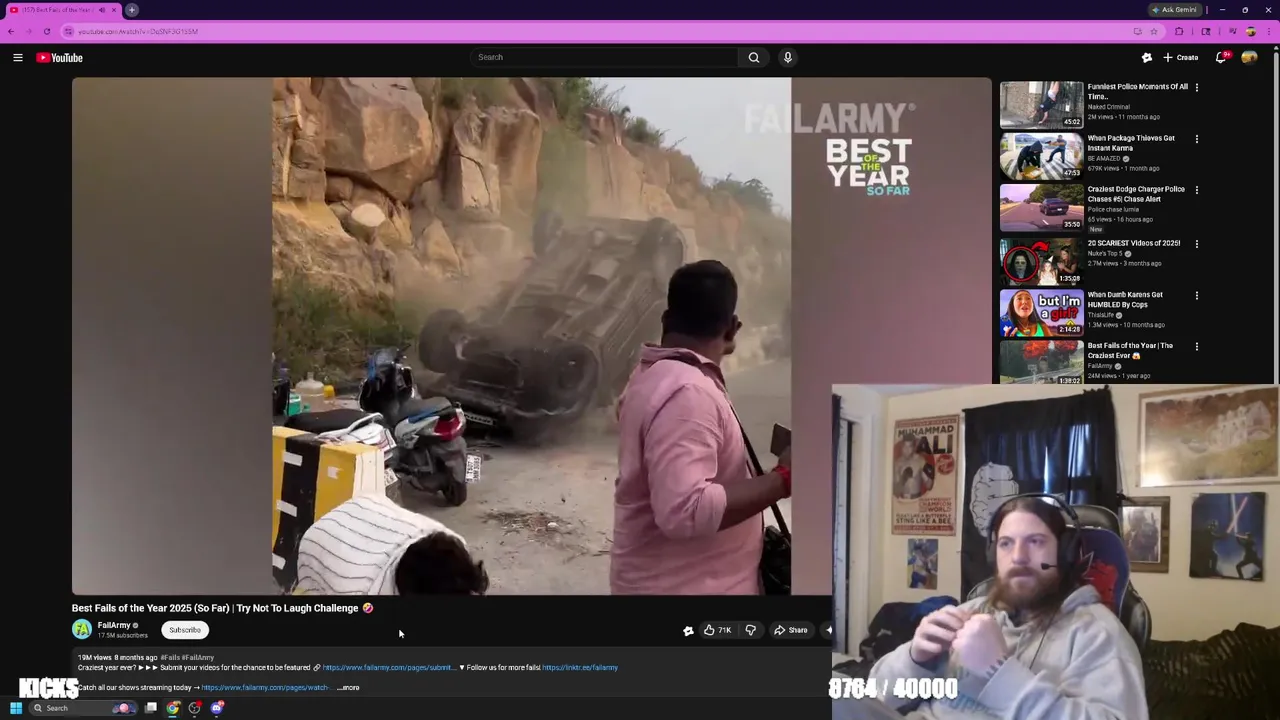Open options menu for When Package Thieves video

click(1196, 139)
